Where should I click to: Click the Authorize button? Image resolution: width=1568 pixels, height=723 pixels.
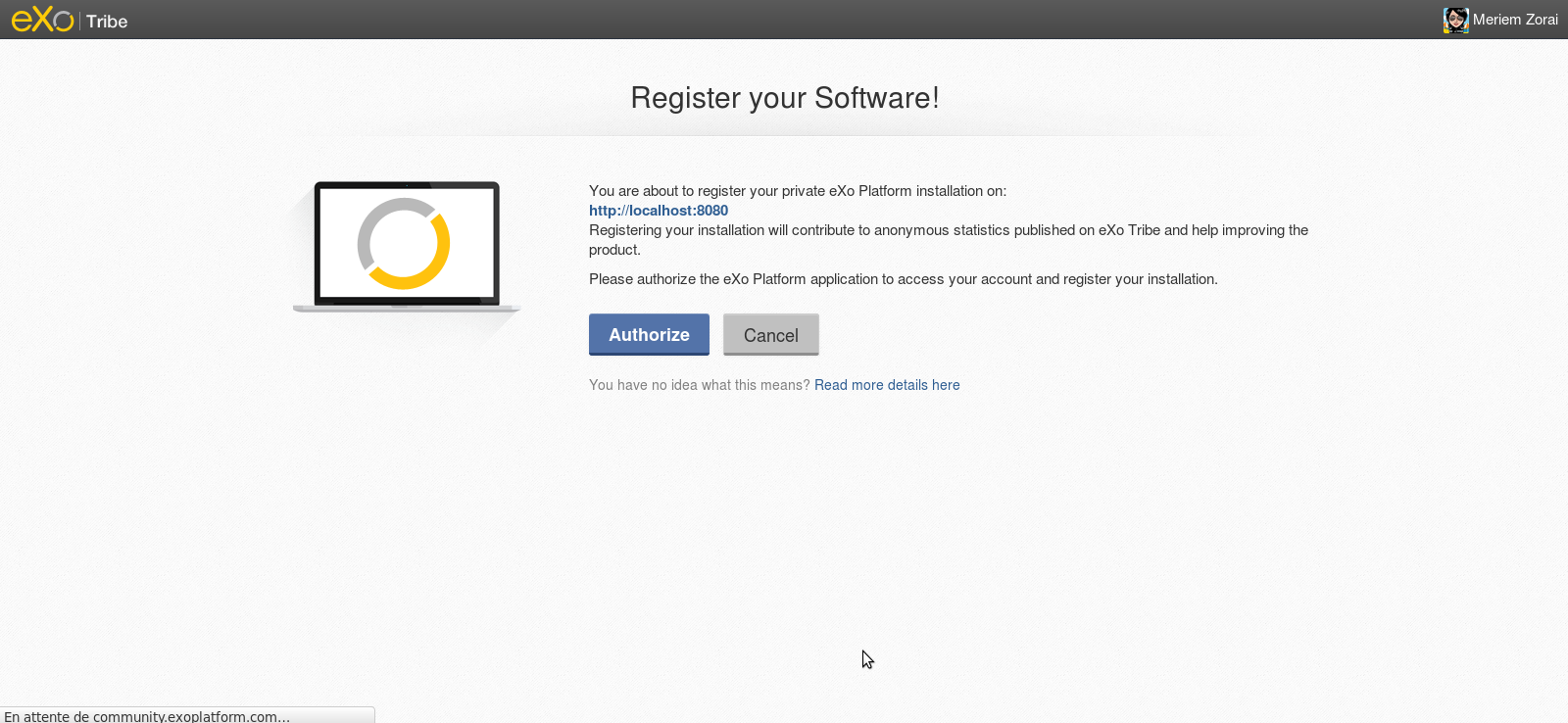click(x=649, y=334)
